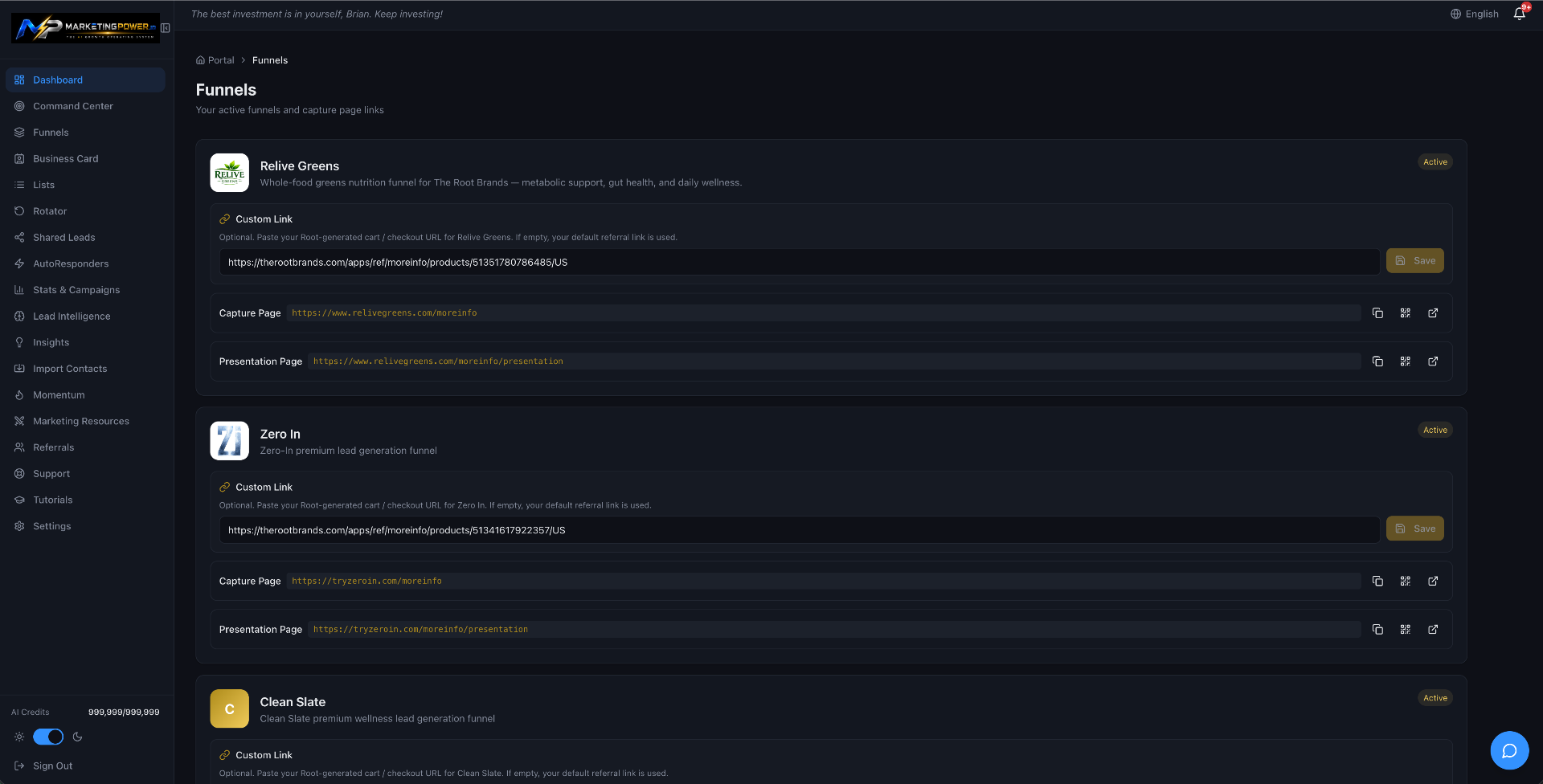1543x784 pixels.
Task: Toggle the dark mode switch
Action: 48,737
